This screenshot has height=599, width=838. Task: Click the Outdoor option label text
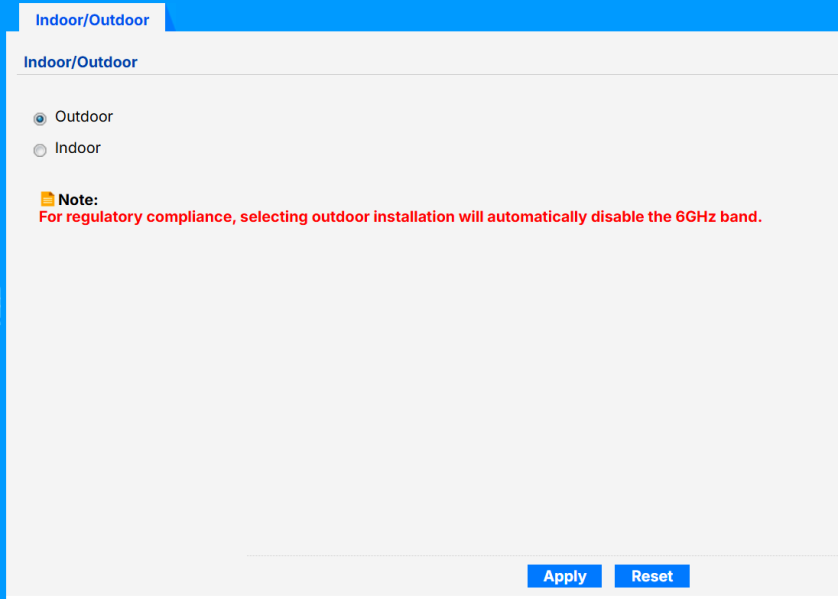[84, 117]
